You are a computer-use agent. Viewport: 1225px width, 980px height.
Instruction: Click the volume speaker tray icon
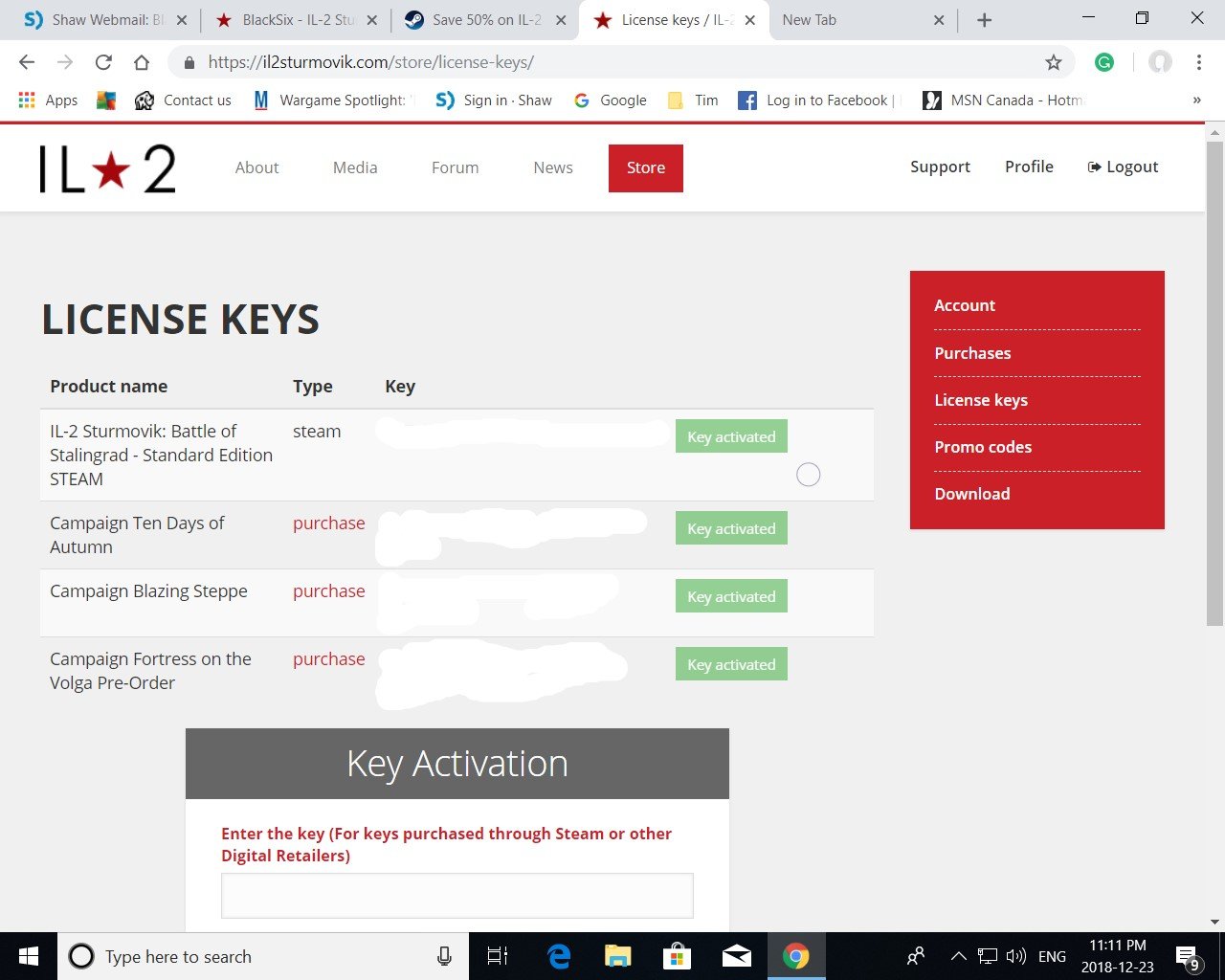coord(1016,956)
